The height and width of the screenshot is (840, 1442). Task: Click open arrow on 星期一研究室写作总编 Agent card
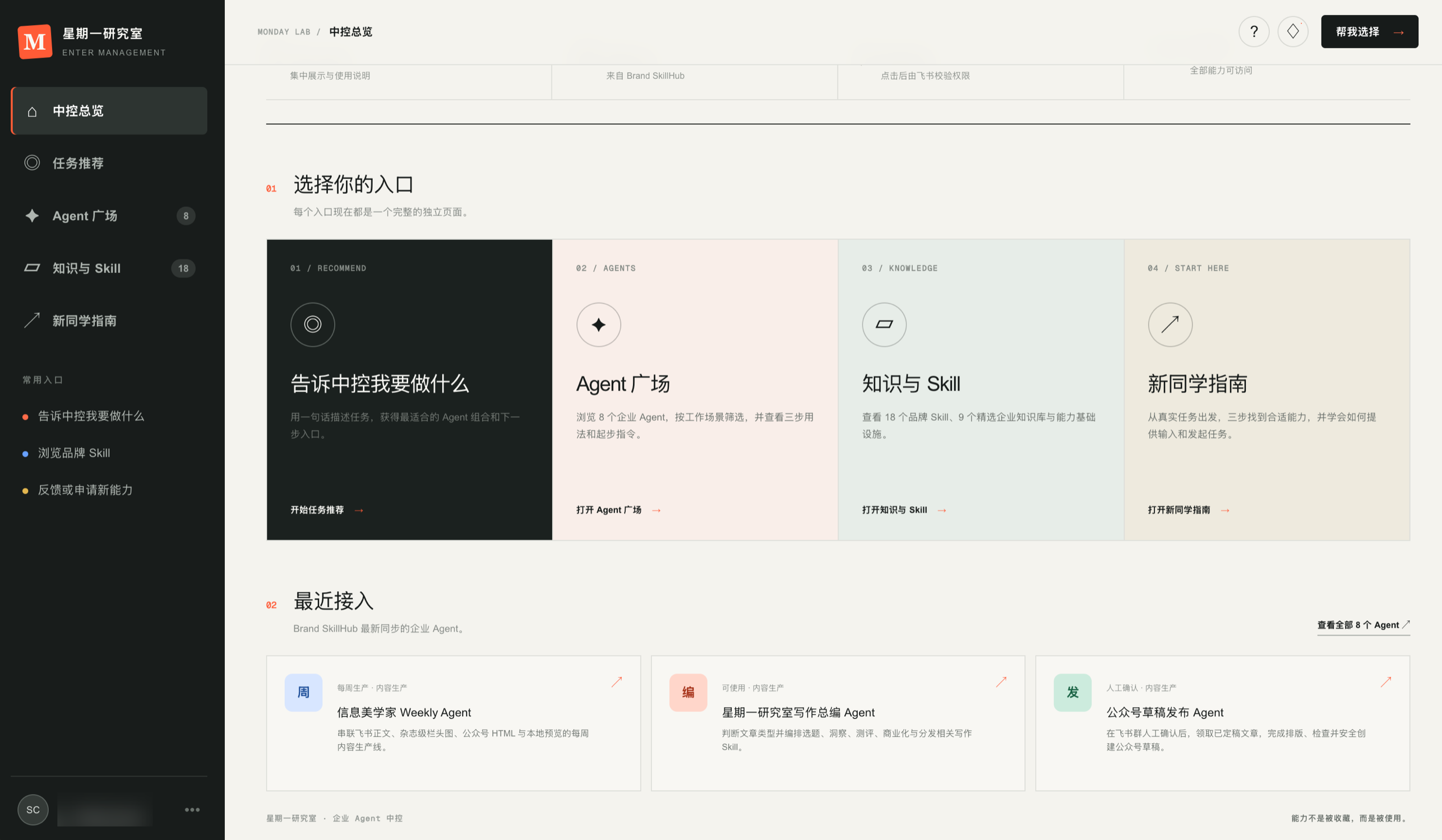1001,682
